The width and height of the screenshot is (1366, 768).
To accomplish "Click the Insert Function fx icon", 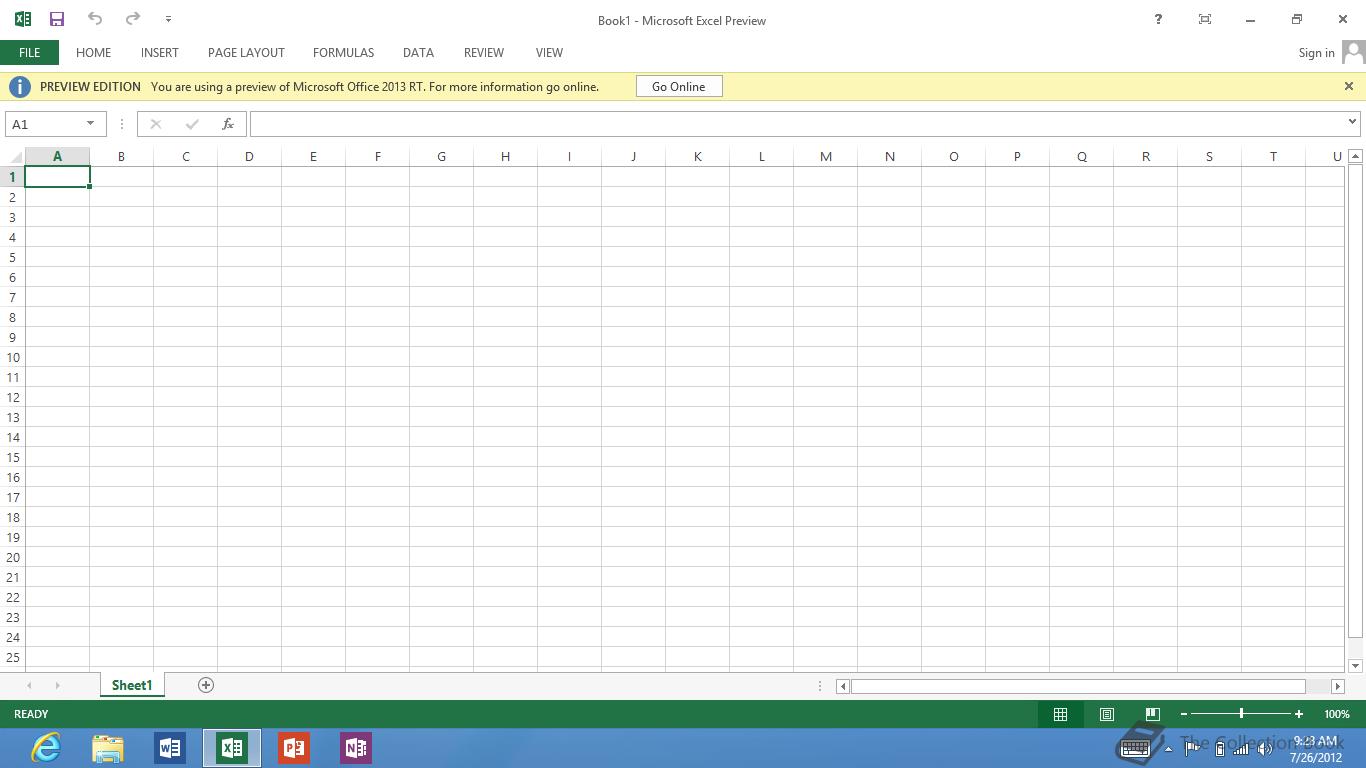I will (228, 124).
